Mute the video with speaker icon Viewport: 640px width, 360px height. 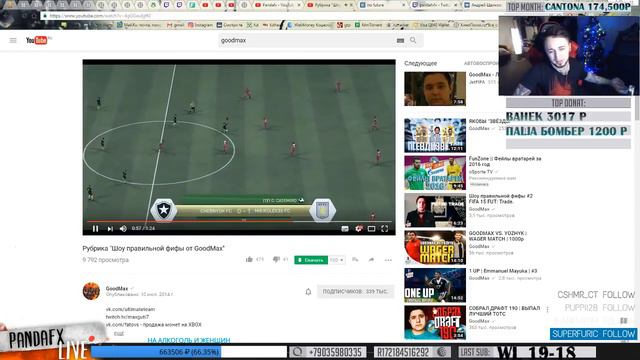click(x=123, y=229)
